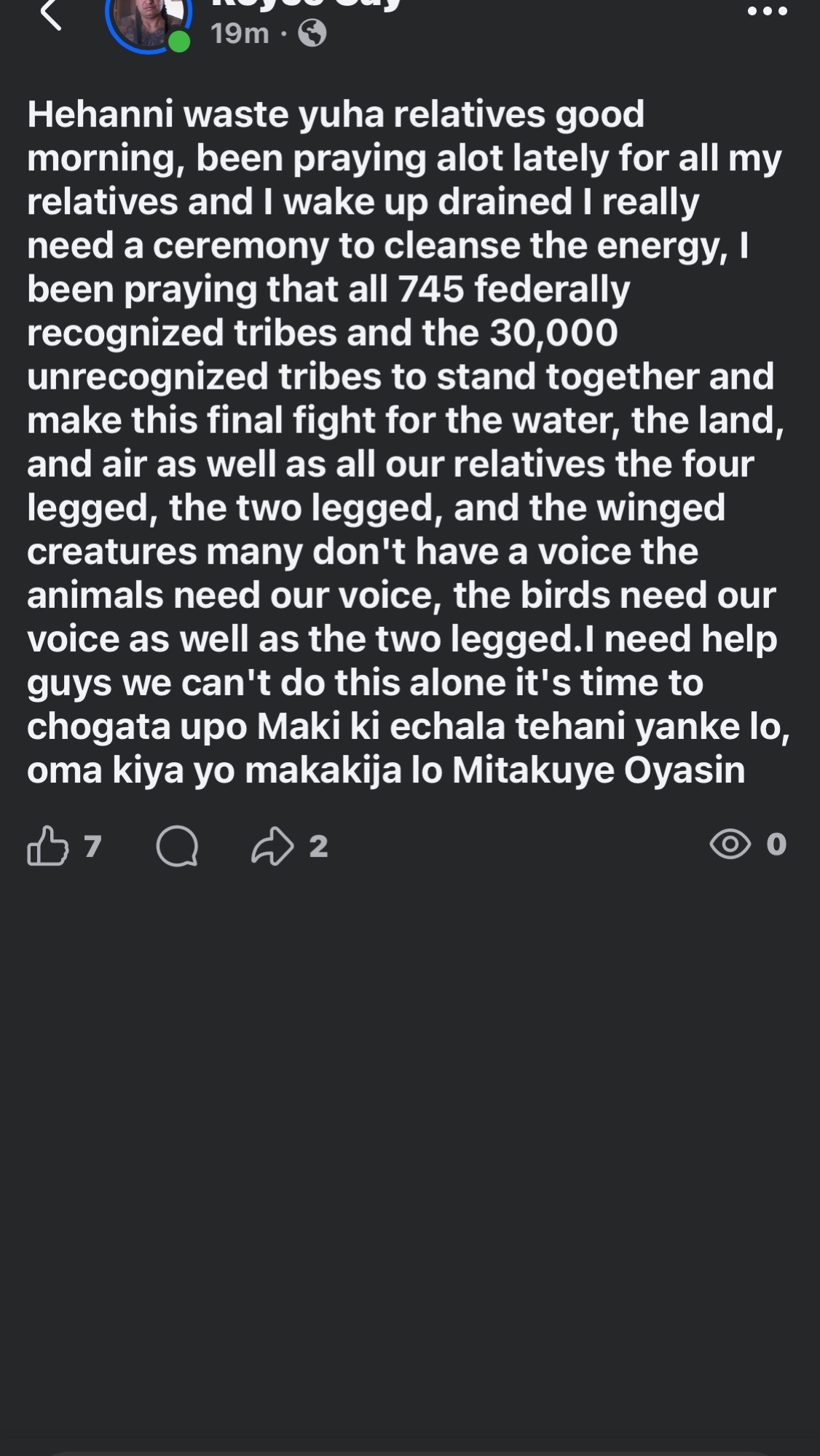
Task: Like the post with the thumbs-up icon
Action: point(47,845)
